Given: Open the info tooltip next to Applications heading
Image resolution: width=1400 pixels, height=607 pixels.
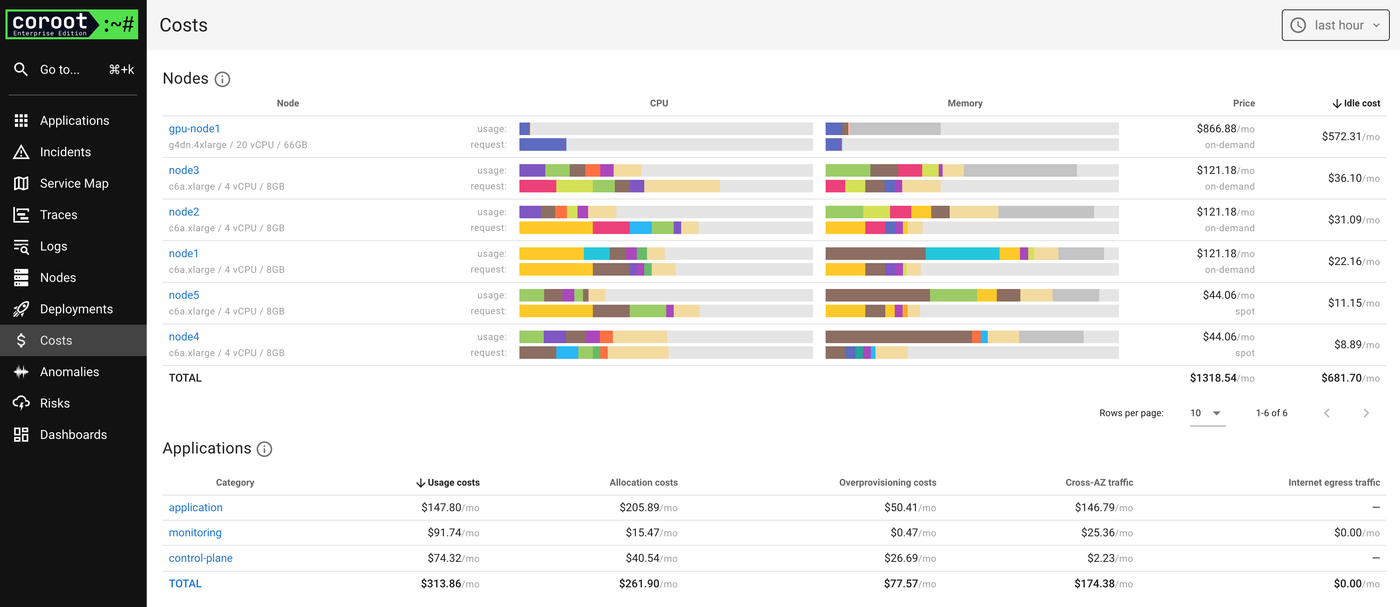Looking at the screenshot, I should pyautogui.click(x=264, y=449).
